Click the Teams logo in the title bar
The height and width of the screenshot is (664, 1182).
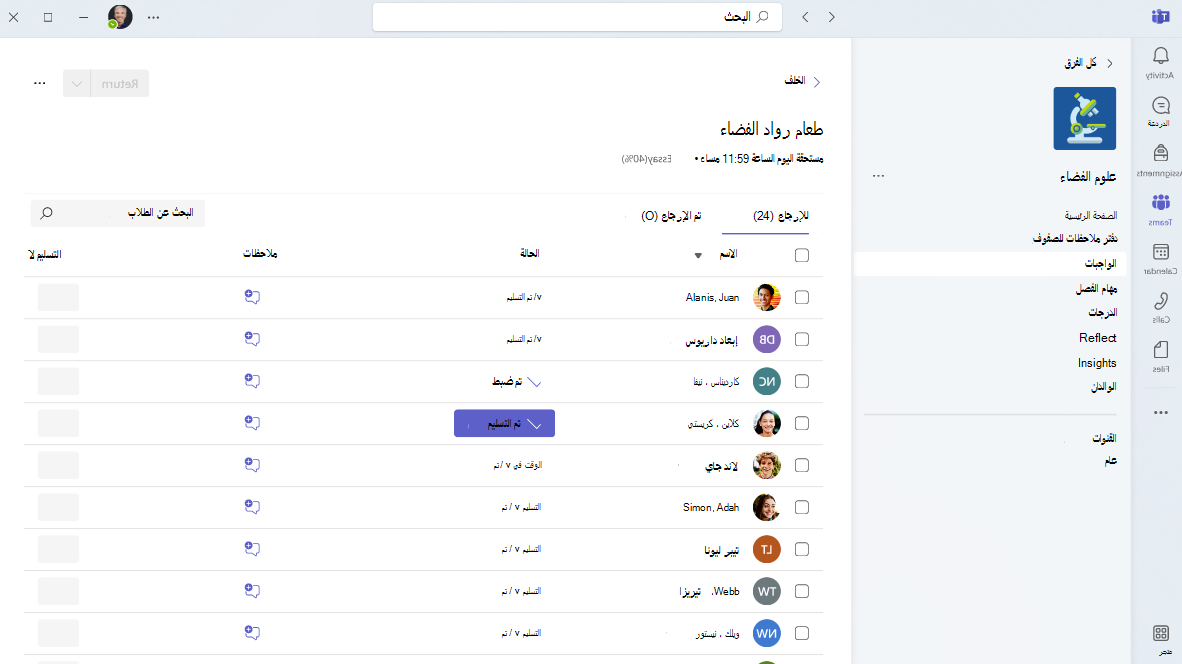pyautogui.click(x=1161, y=17)
